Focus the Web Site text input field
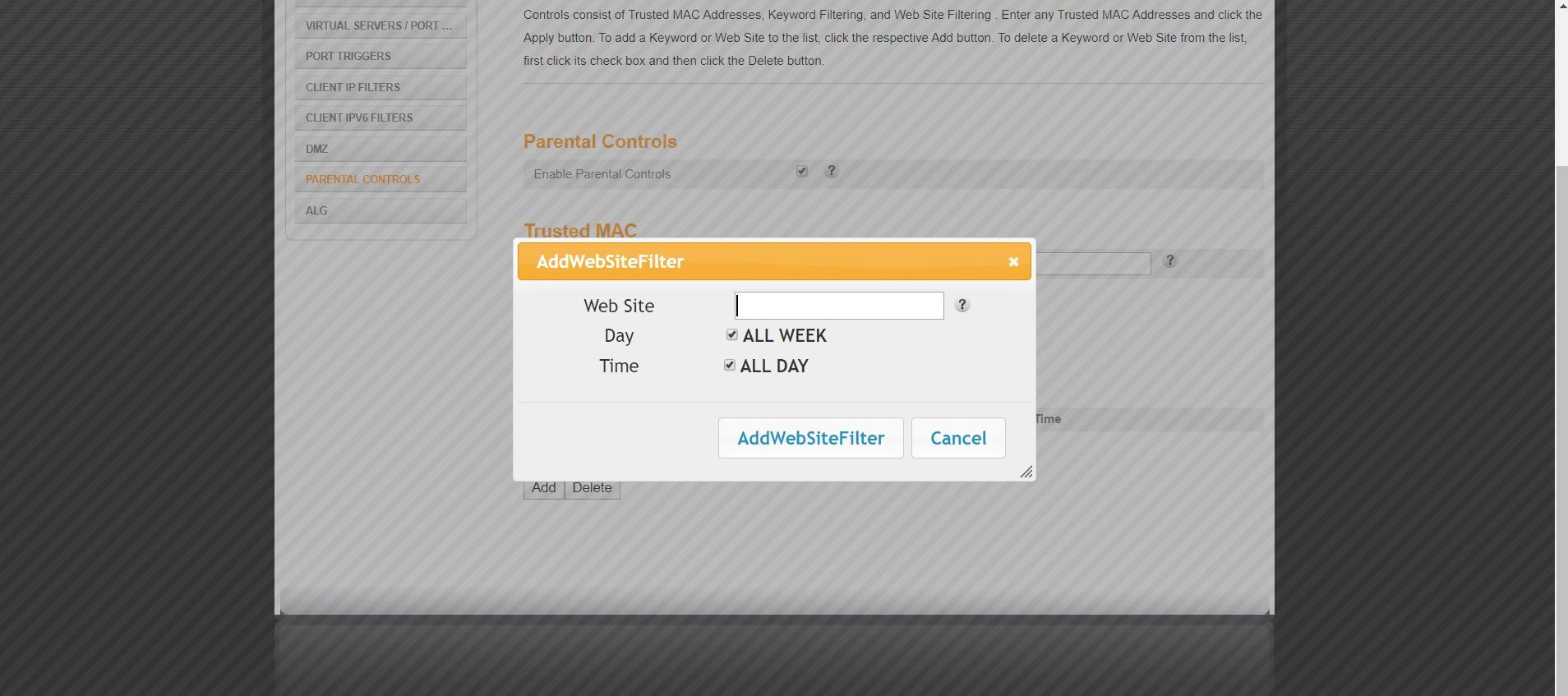The height and width of the screenshot is (696, 1568). click(839, 306)
